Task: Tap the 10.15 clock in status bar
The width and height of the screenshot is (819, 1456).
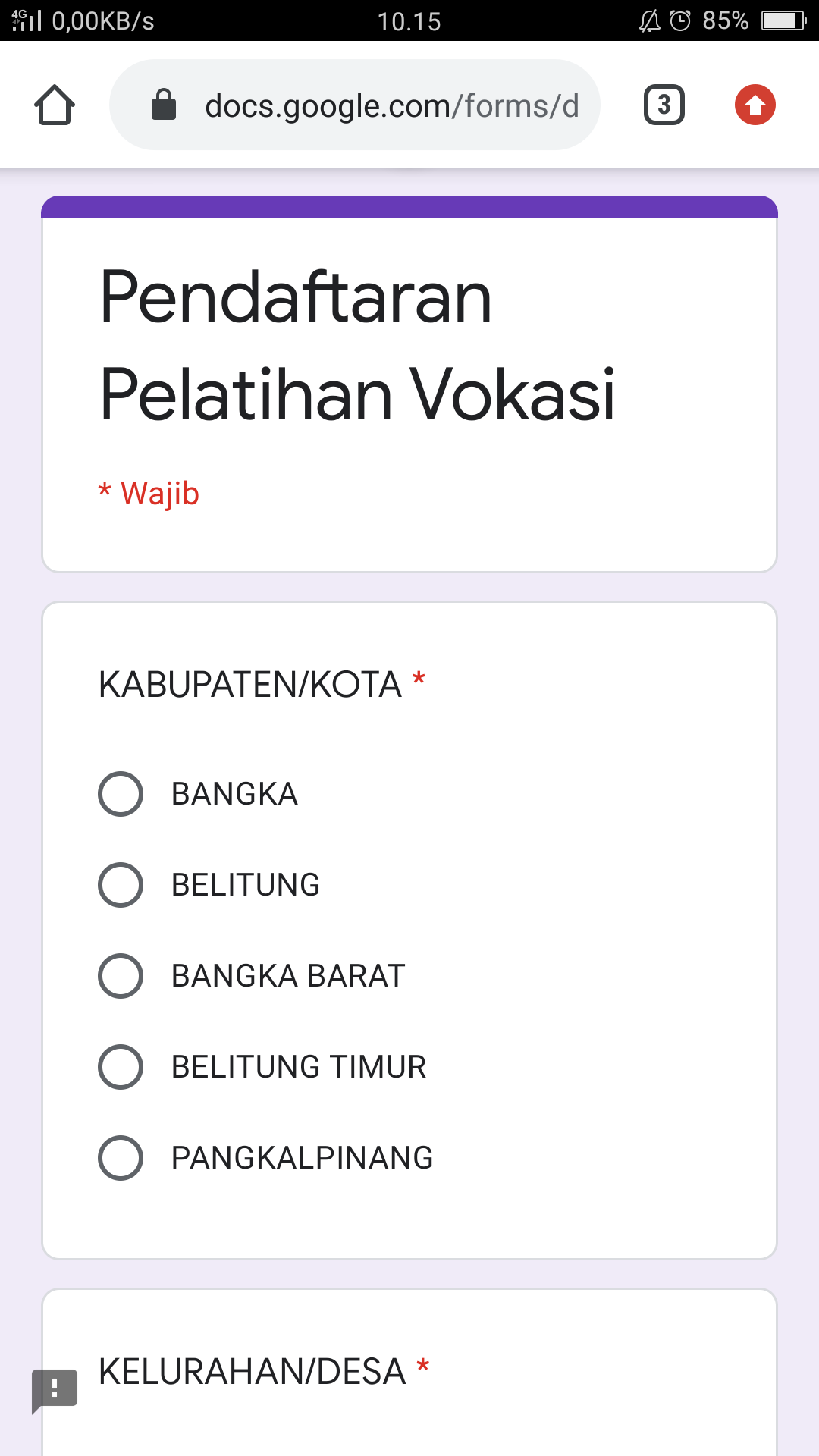Action: (x=409, y=21)
